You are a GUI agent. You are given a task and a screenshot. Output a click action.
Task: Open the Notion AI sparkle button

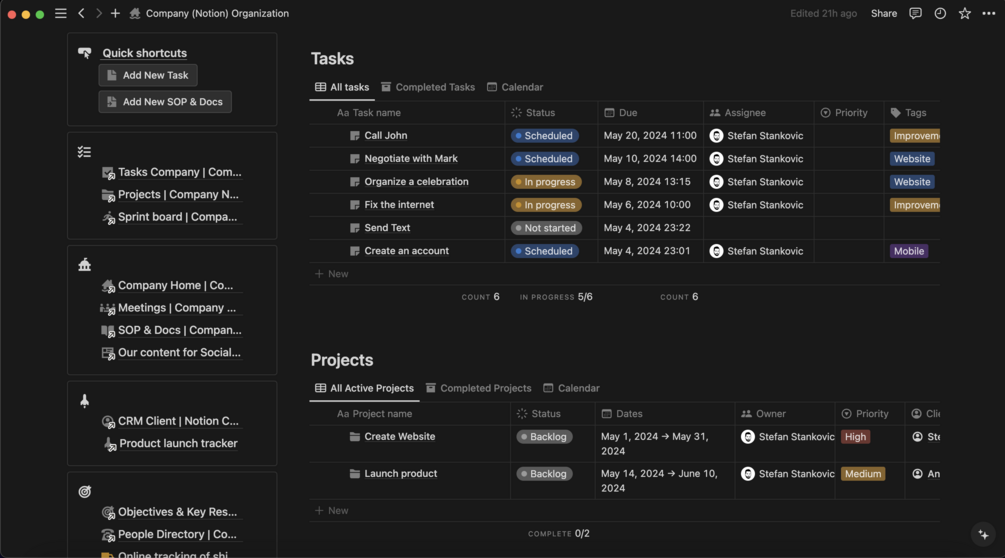[x=983, y=534]
